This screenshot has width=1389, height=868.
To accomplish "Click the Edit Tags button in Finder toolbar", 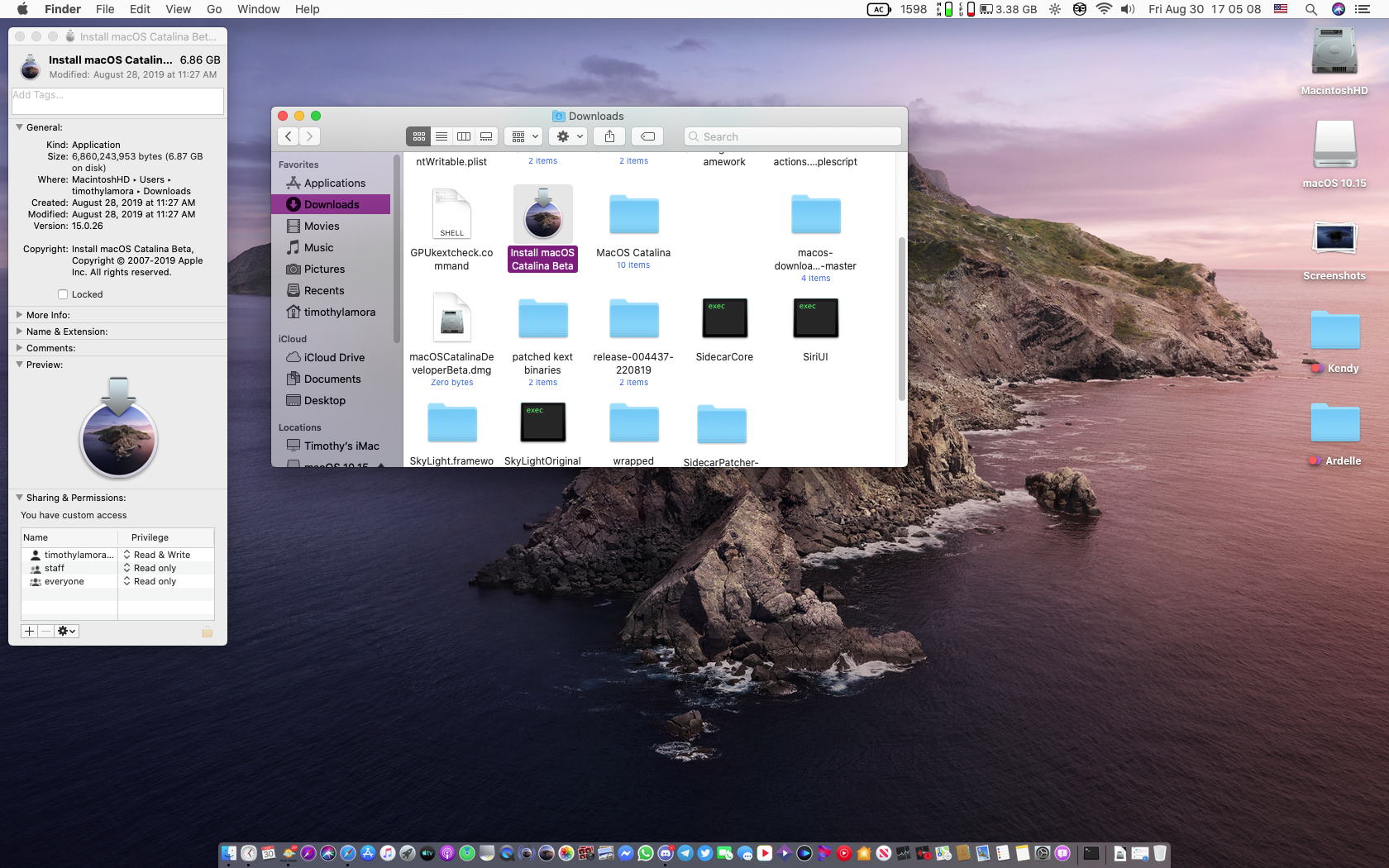I will pos(648,136).
